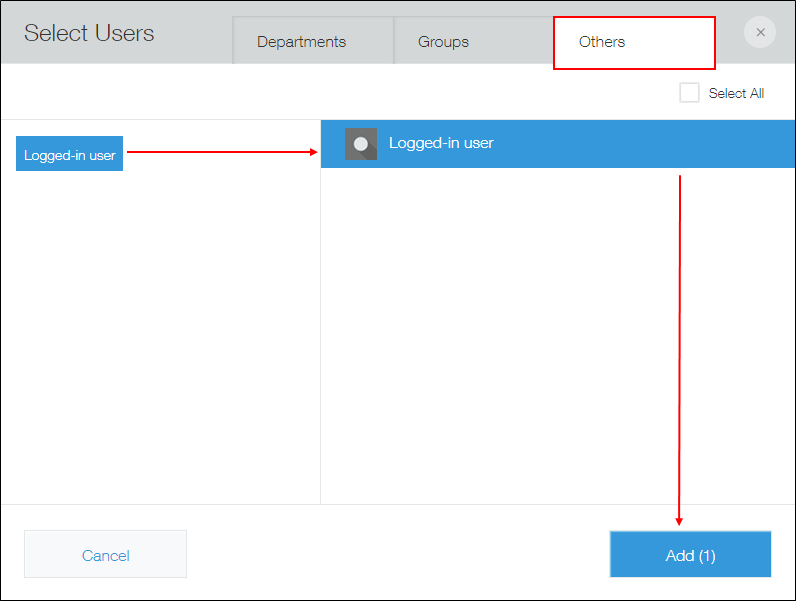Confirm with the Add (1) button

point(690,554)
